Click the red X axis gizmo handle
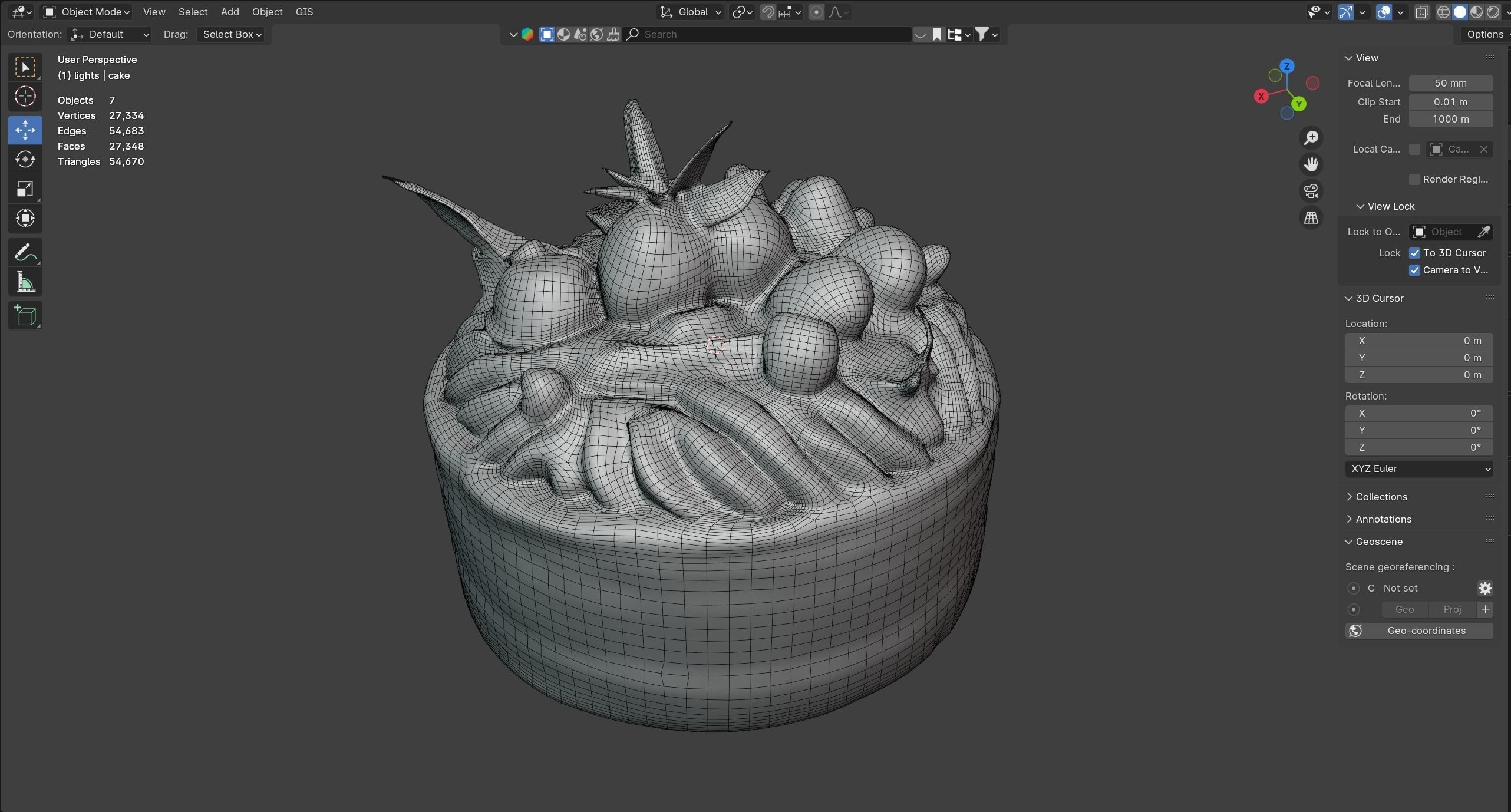This screenshot has width=1511, height=812. point(1261,96)
